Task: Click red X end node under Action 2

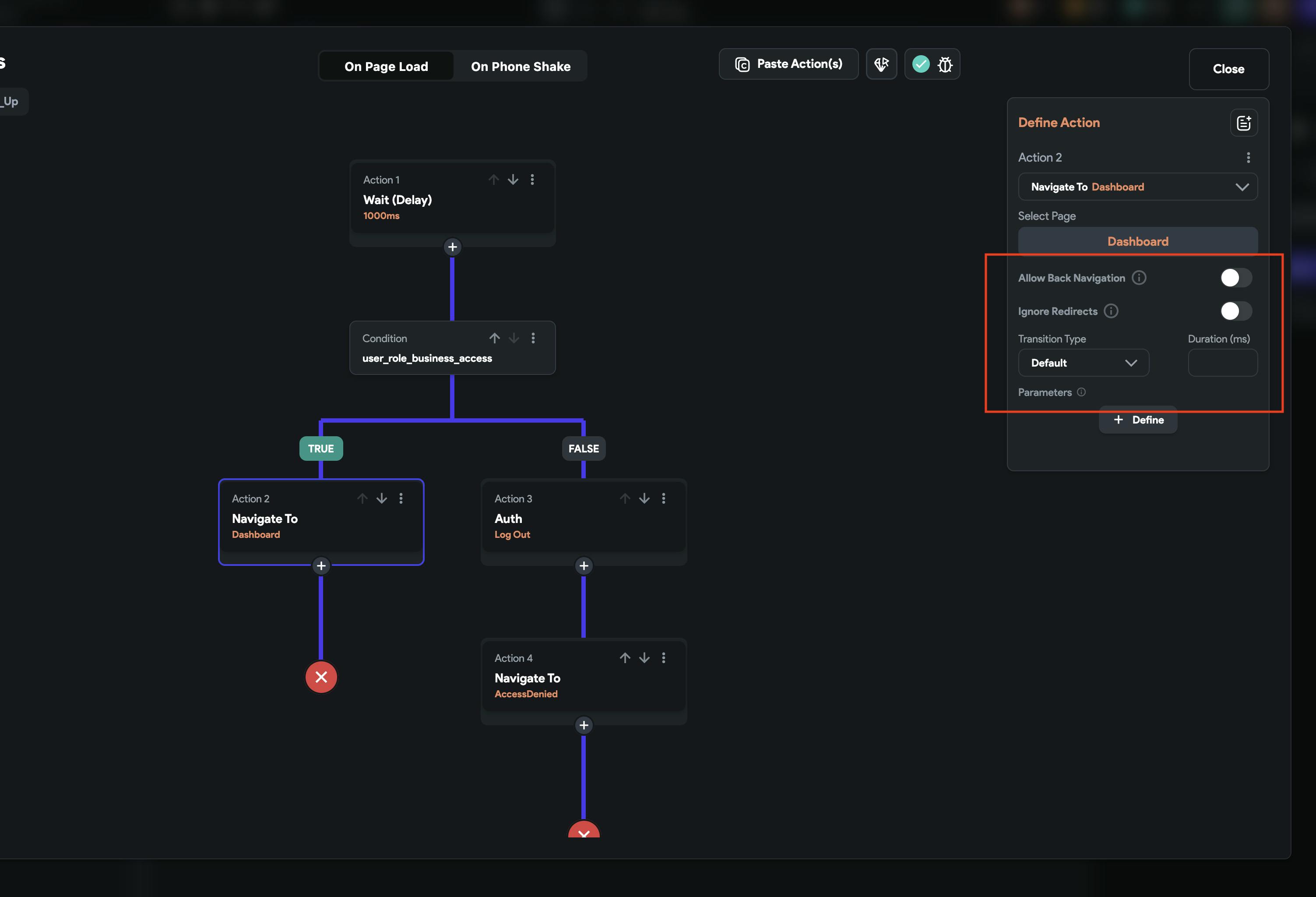Action: pyautogui.click(x=321, y=677)
